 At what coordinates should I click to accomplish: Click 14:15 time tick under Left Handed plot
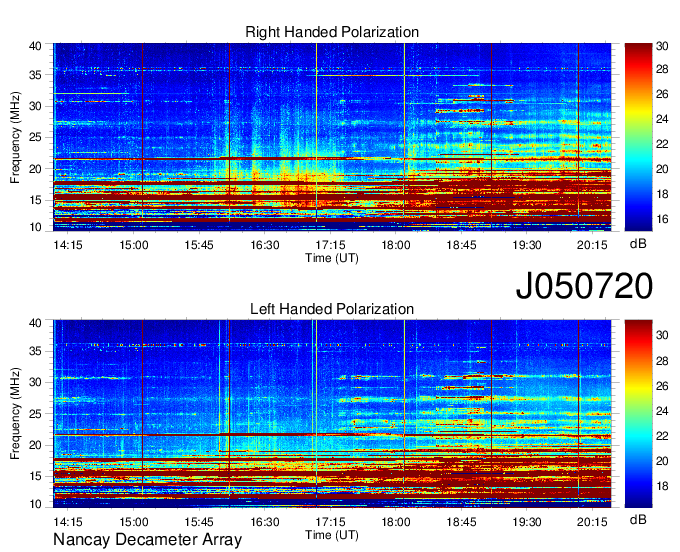point(68,522)
